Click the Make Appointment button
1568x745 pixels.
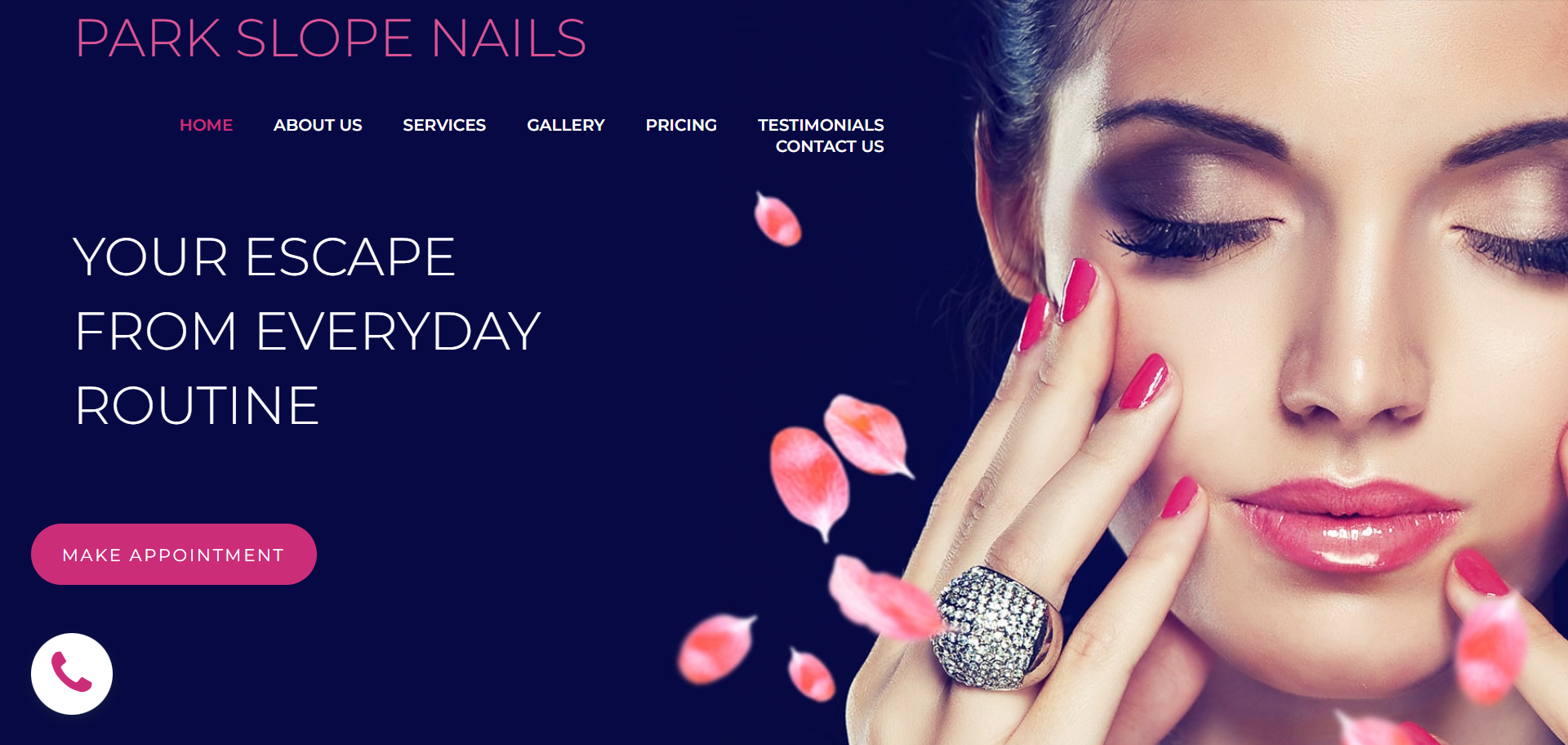click(174, 555)
